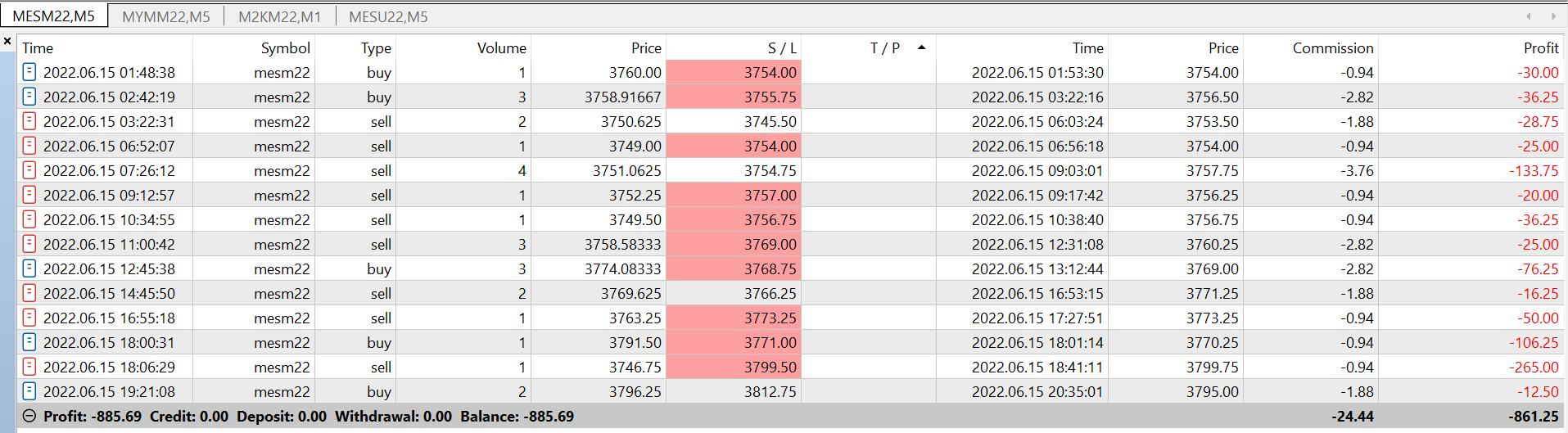Screen dimensions: 1568x433
Task: Click the buy order icon at 01:48:38
Action: click(x=29, y=72)
